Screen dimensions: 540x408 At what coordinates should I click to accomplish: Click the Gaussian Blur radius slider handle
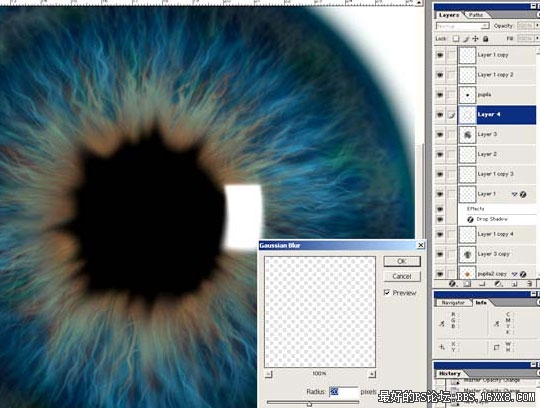309,404
